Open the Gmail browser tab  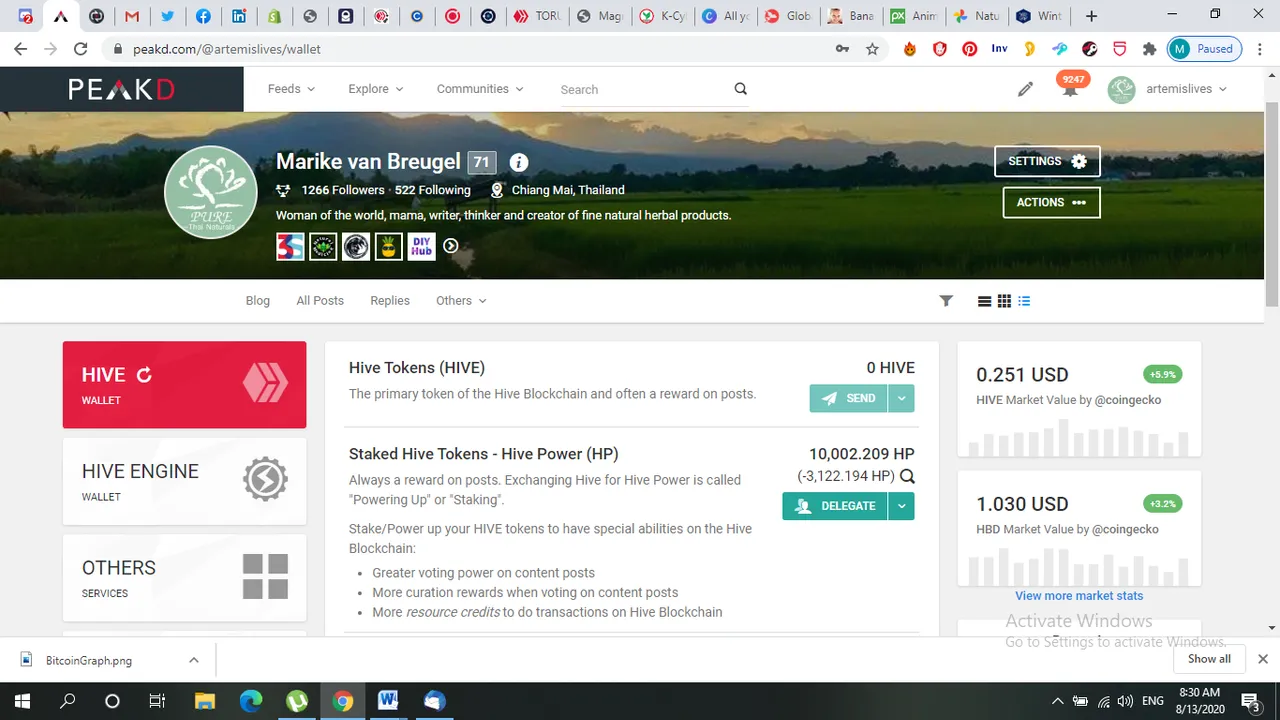click(x=131, y=16)
